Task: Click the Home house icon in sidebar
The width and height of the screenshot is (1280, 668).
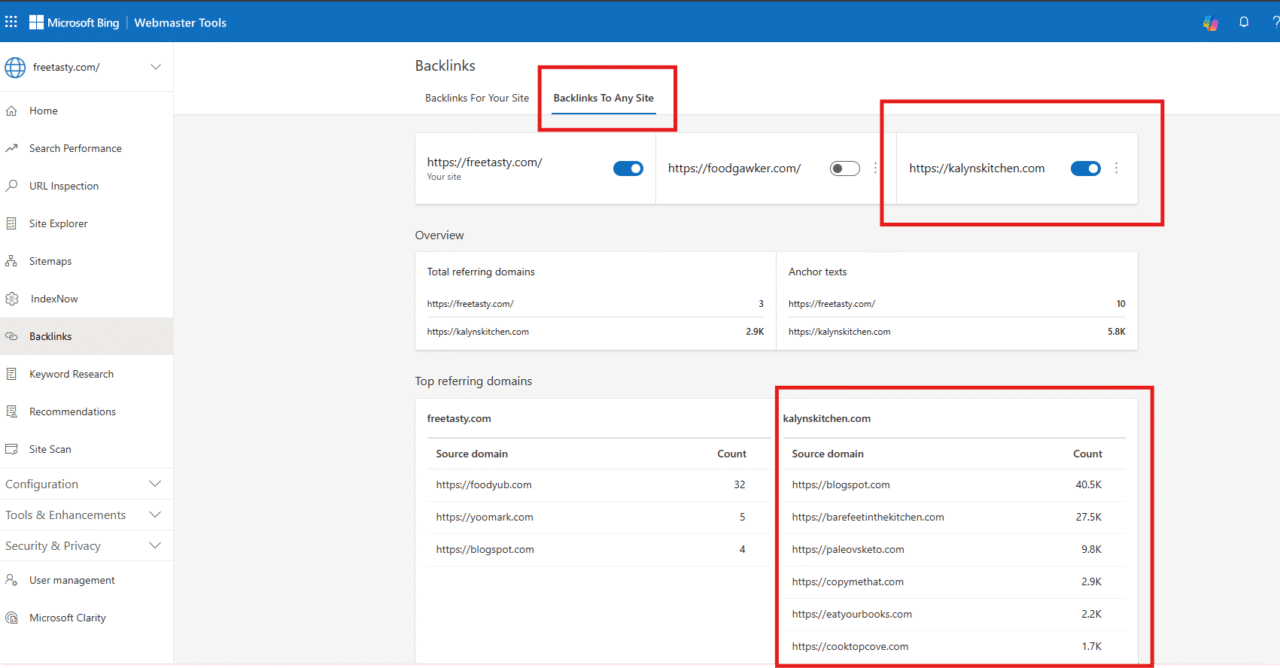Action: [x=12, y=111]
